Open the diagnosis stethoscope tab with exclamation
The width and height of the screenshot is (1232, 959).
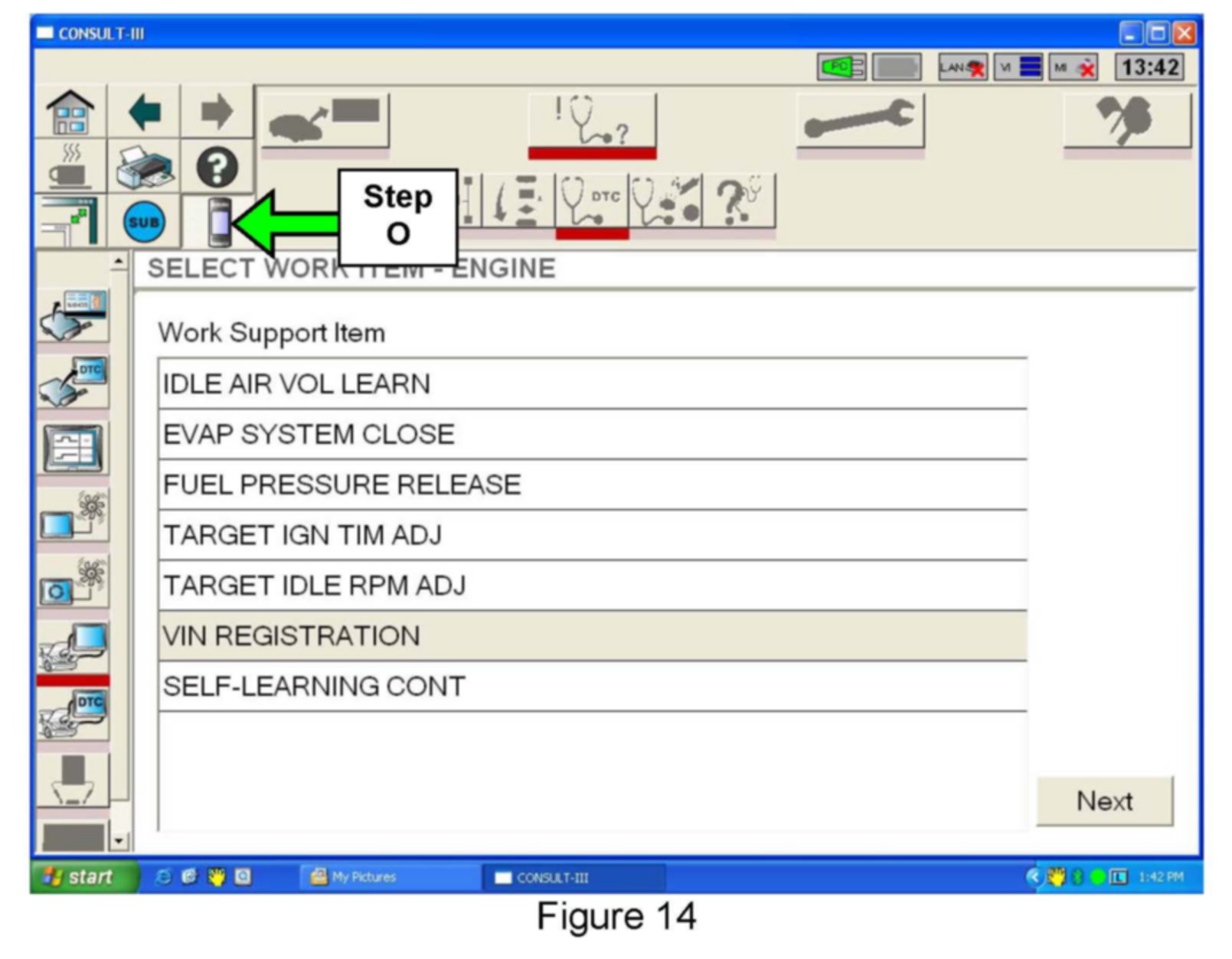pyautogui.click(x=591, y=121)
